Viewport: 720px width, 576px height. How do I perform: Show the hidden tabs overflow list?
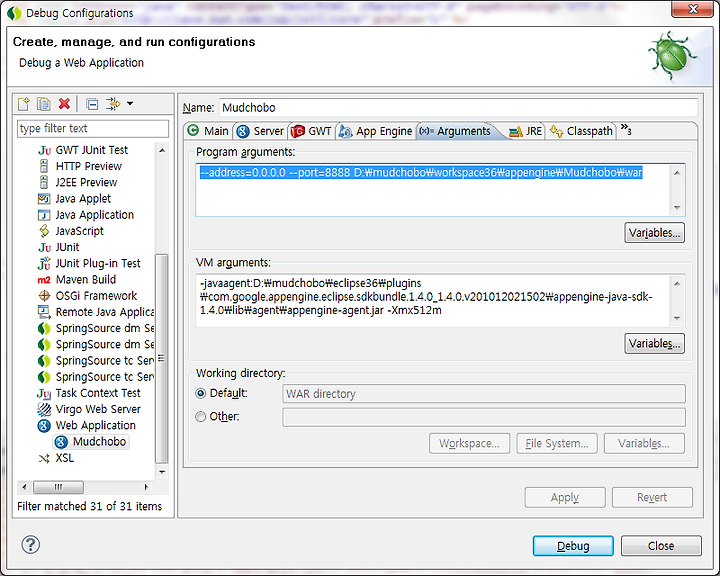tap(626, 129)
